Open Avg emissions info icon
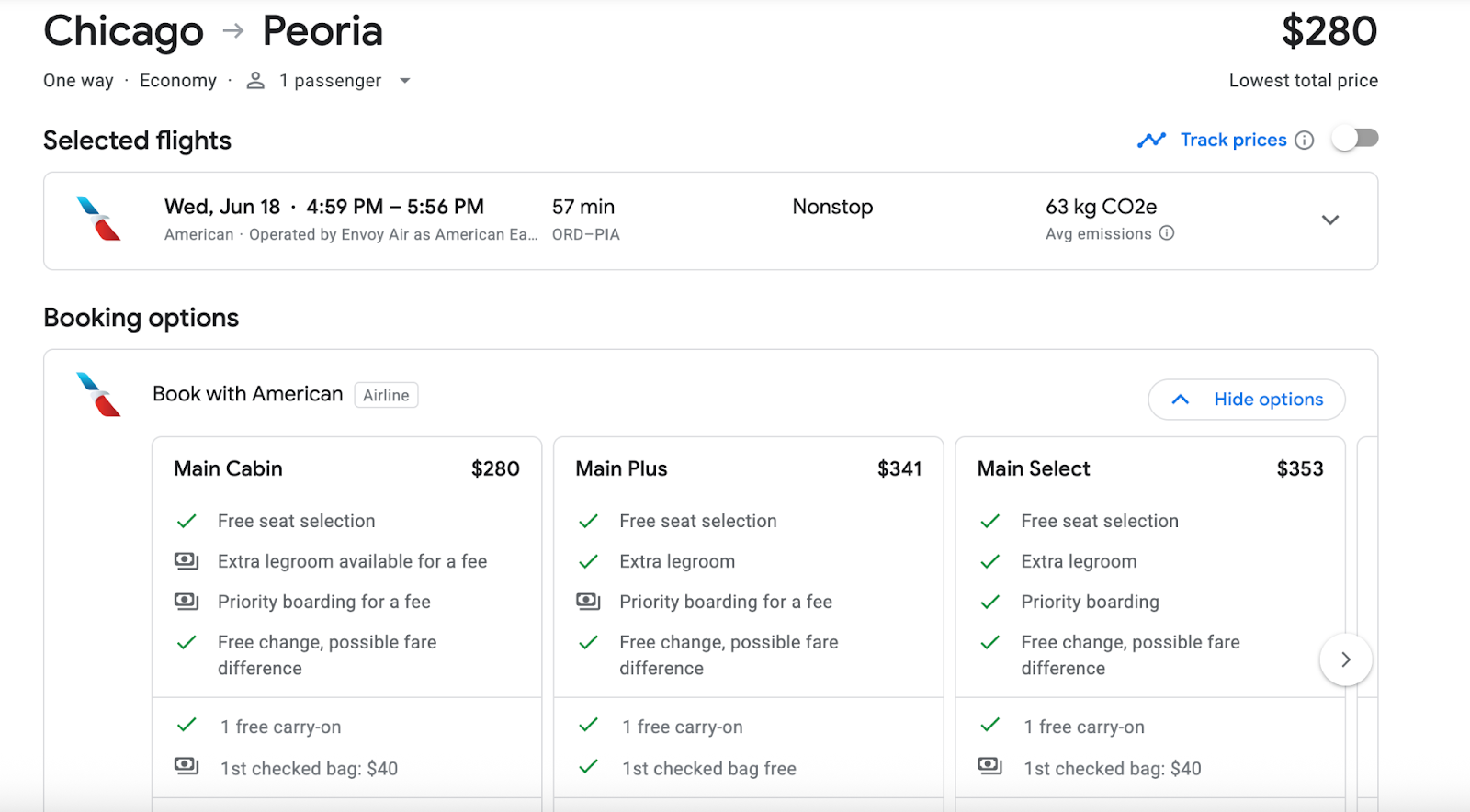This screenshot has height=812, width=1470. (x=1167, y=233)
